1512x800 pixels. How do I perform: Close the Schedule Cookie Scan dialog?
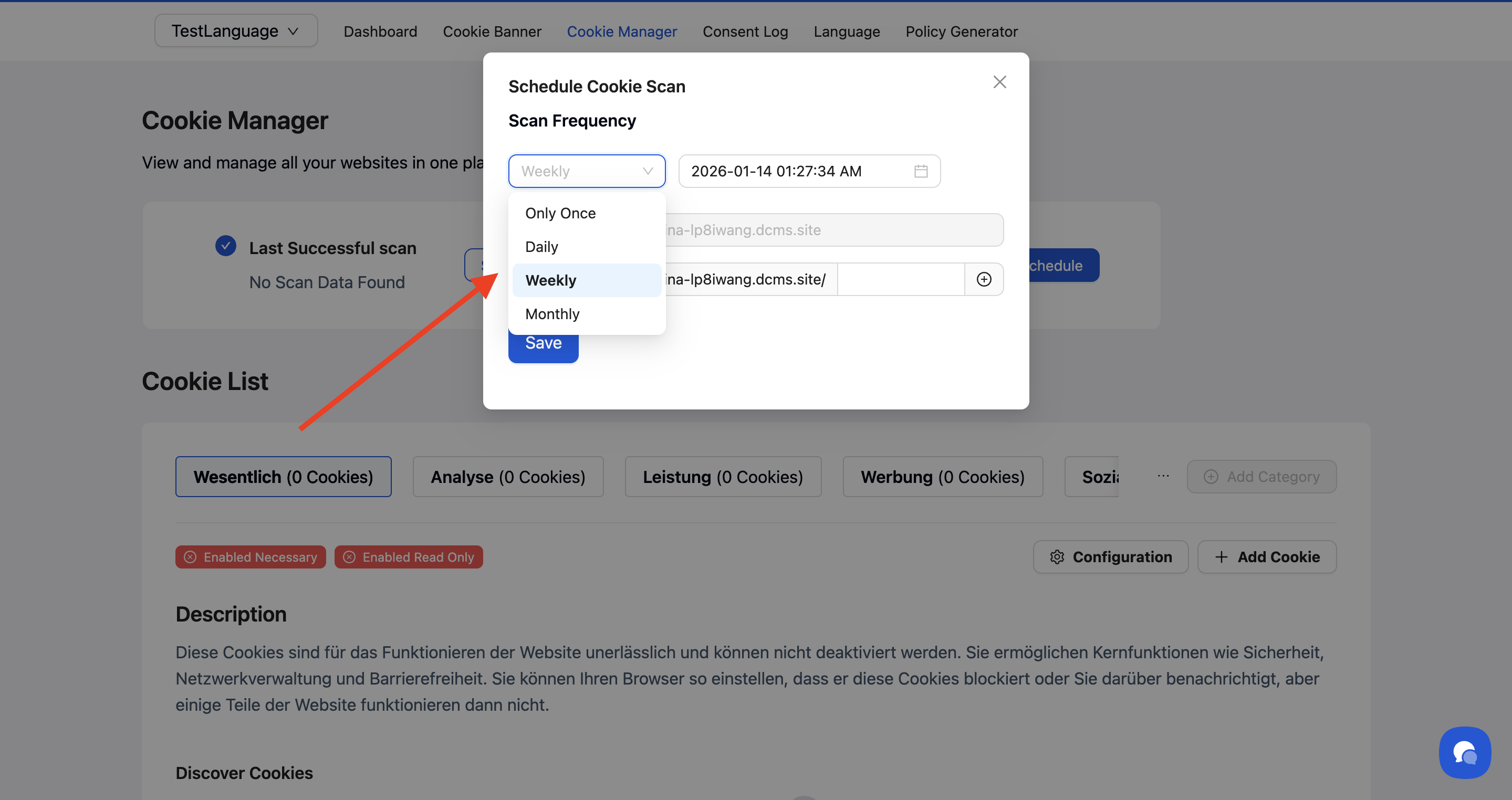point(999,82)
